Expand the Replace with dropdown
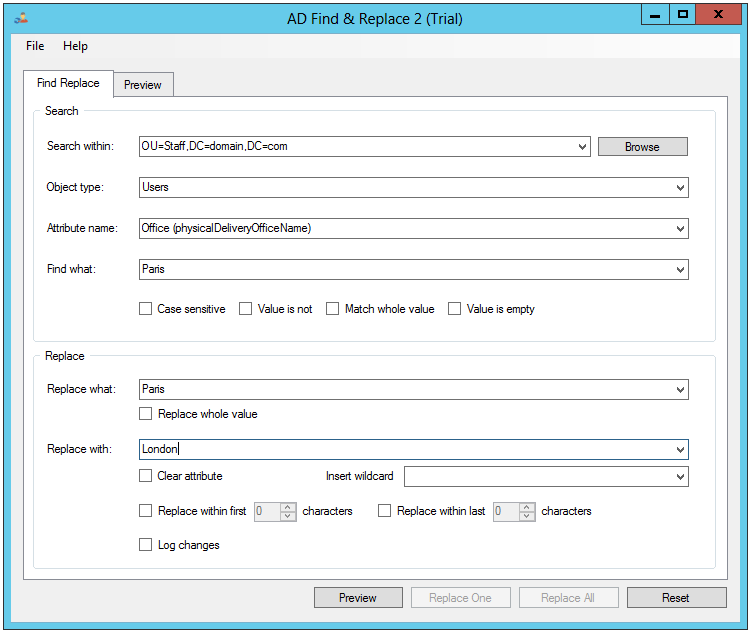Image resolution: width=752 pixels, height=633 pixels. click(680, 449)
